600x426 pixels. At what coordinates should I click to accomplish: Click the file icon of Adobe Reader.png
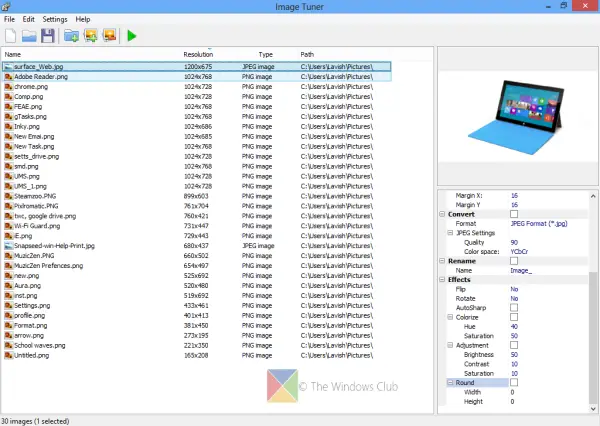(8, 77)
